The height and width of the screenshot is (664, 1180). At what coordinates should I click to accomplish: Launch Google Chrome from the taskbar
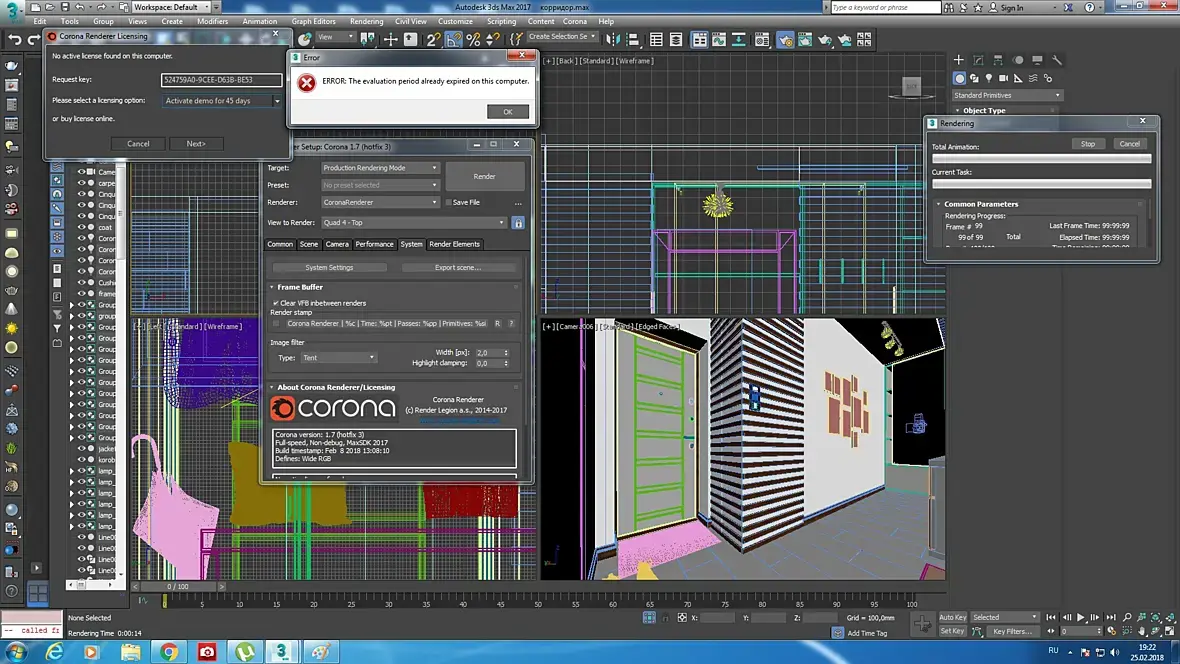point(169,652)
